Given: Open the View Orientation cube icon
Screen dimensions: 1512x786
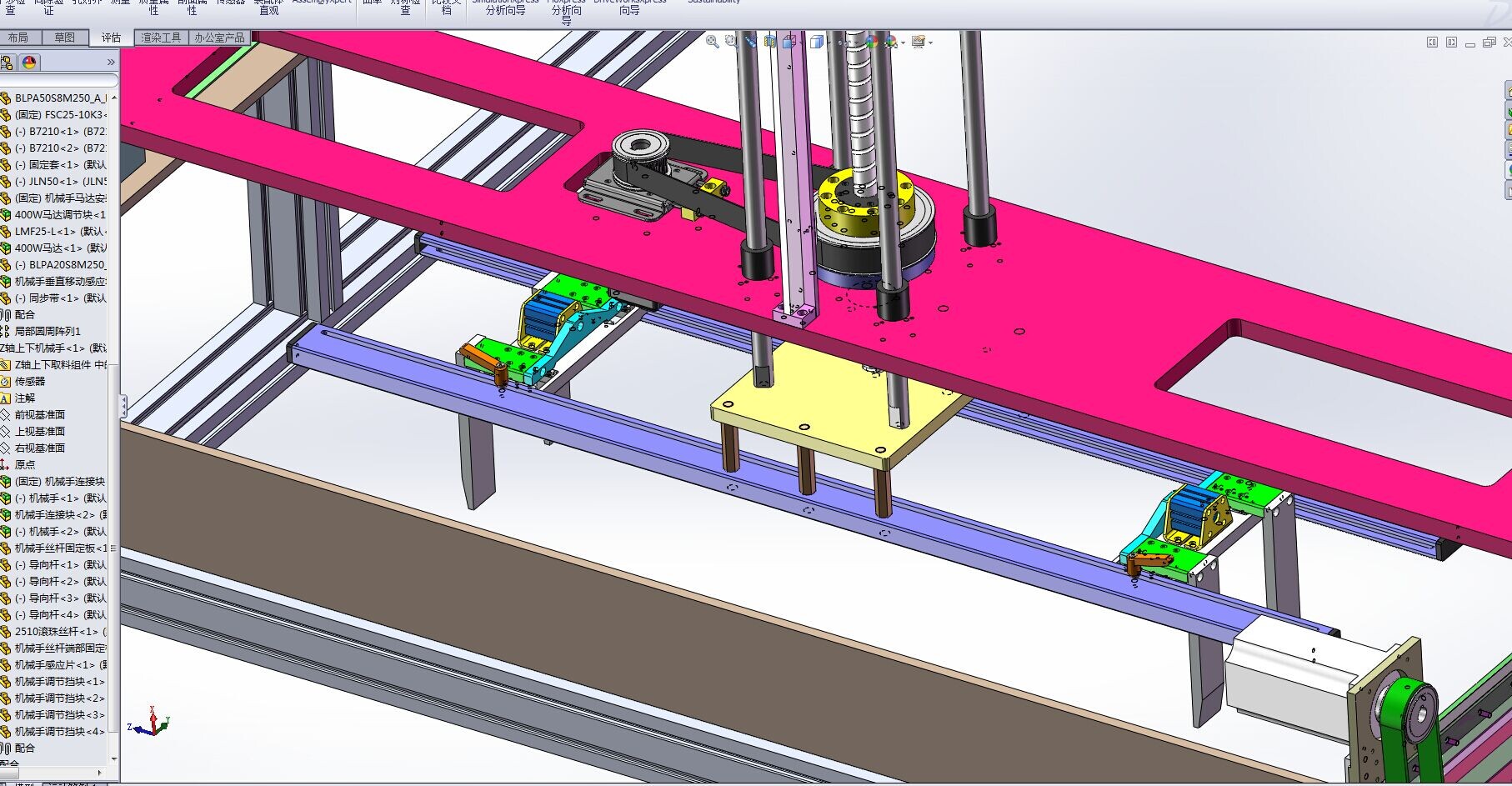Looking at the screenshot, I should coord(789,41).
